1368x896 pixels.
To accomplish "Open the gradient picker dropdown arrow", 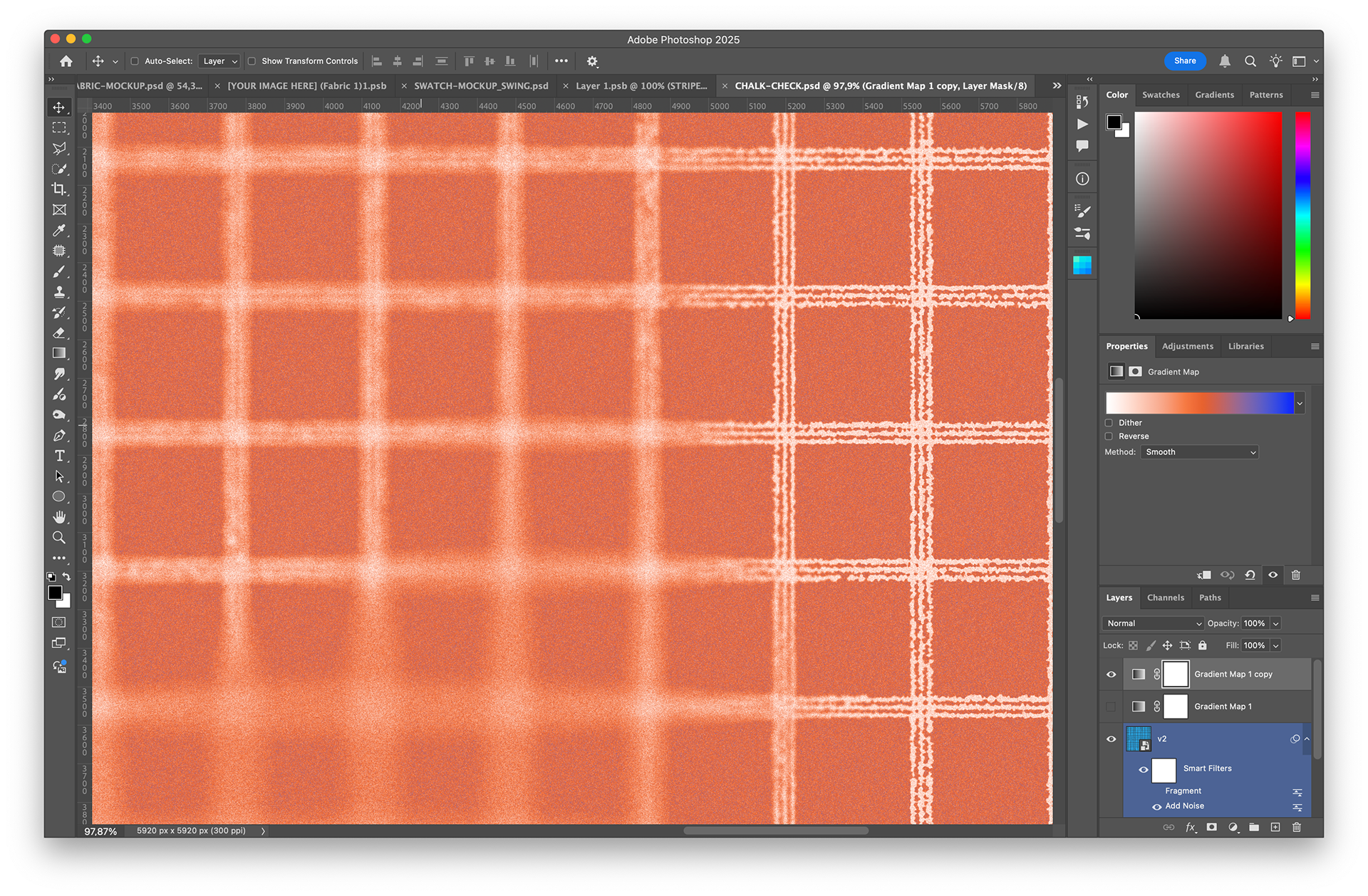I will (1300, 403).
